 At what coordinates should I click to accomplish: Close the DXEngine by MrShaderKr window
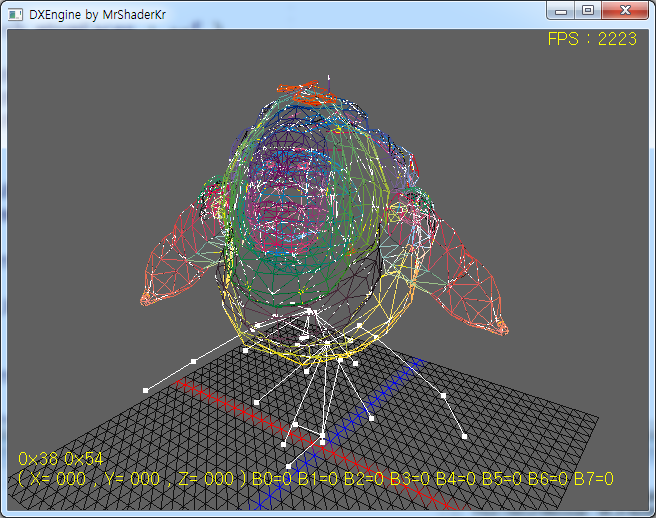pos(625,10)
